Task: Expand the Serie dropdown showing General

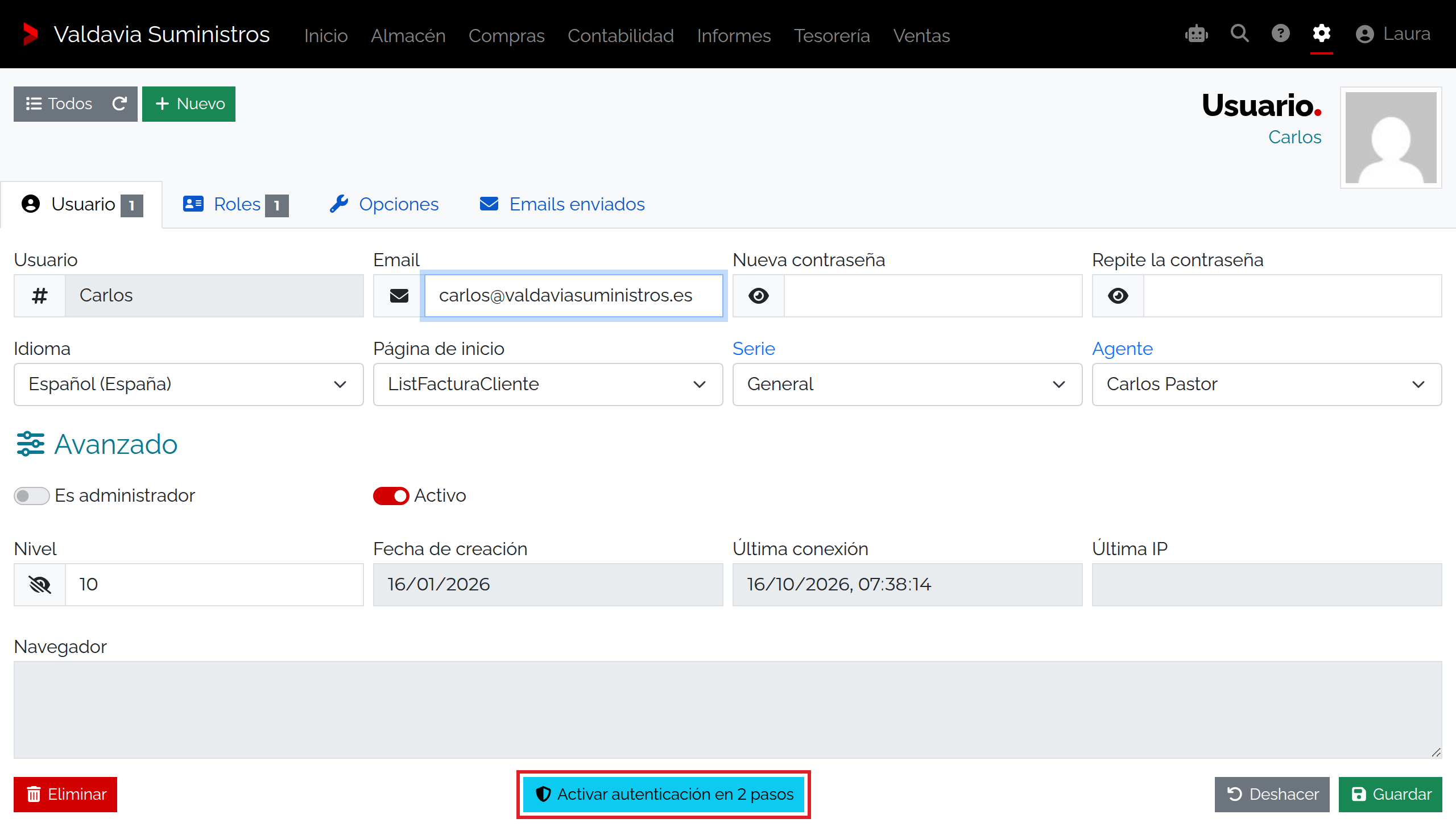Action: [907, 385]
